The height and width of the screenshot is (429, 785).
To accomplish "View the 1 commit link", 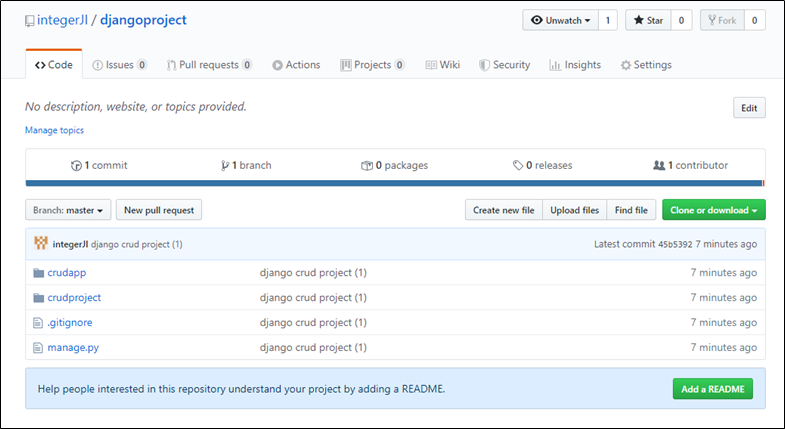I will [99, 165].
